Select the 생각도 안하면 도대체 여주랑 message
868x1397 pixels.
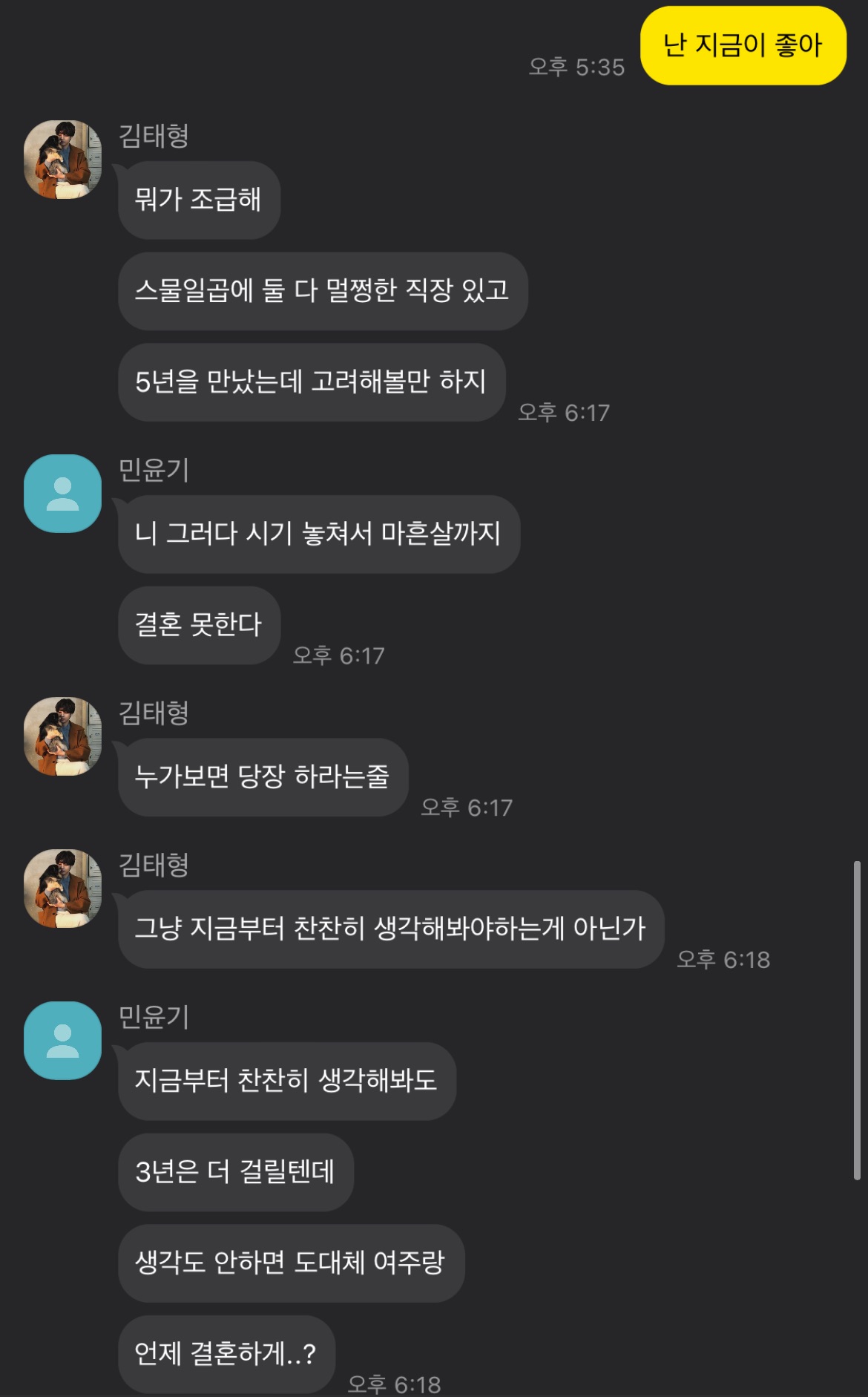click(x=292, y=1263)
